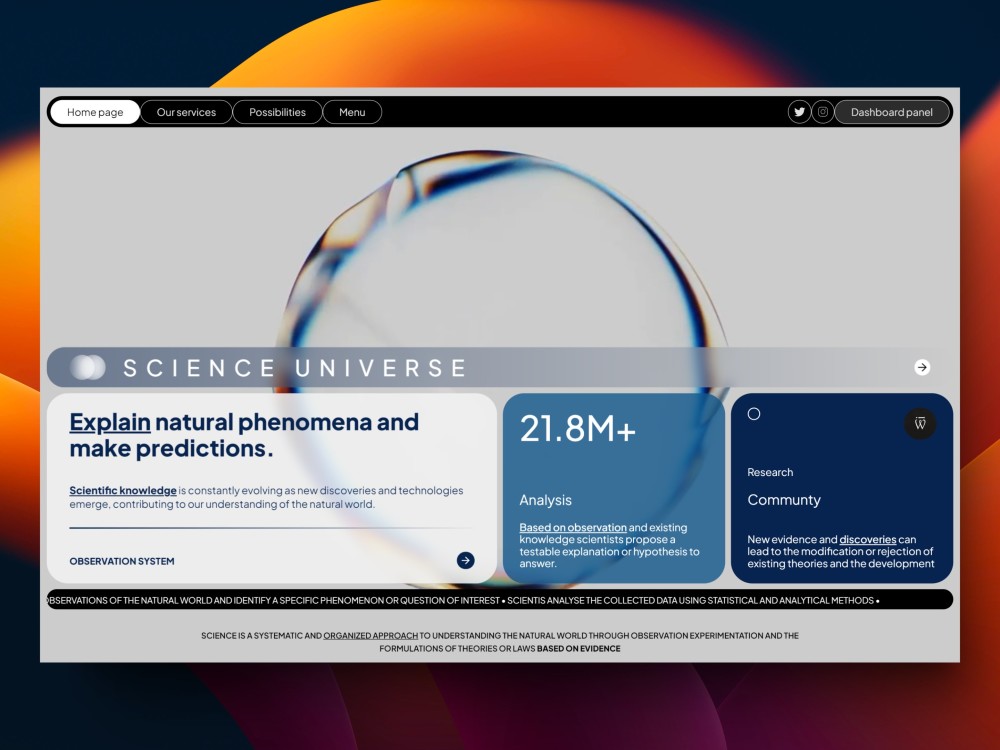The height and width of the screenshot is (750, 1000).
Task: Go to the Home page tab
Action: (x=95, y=112)
